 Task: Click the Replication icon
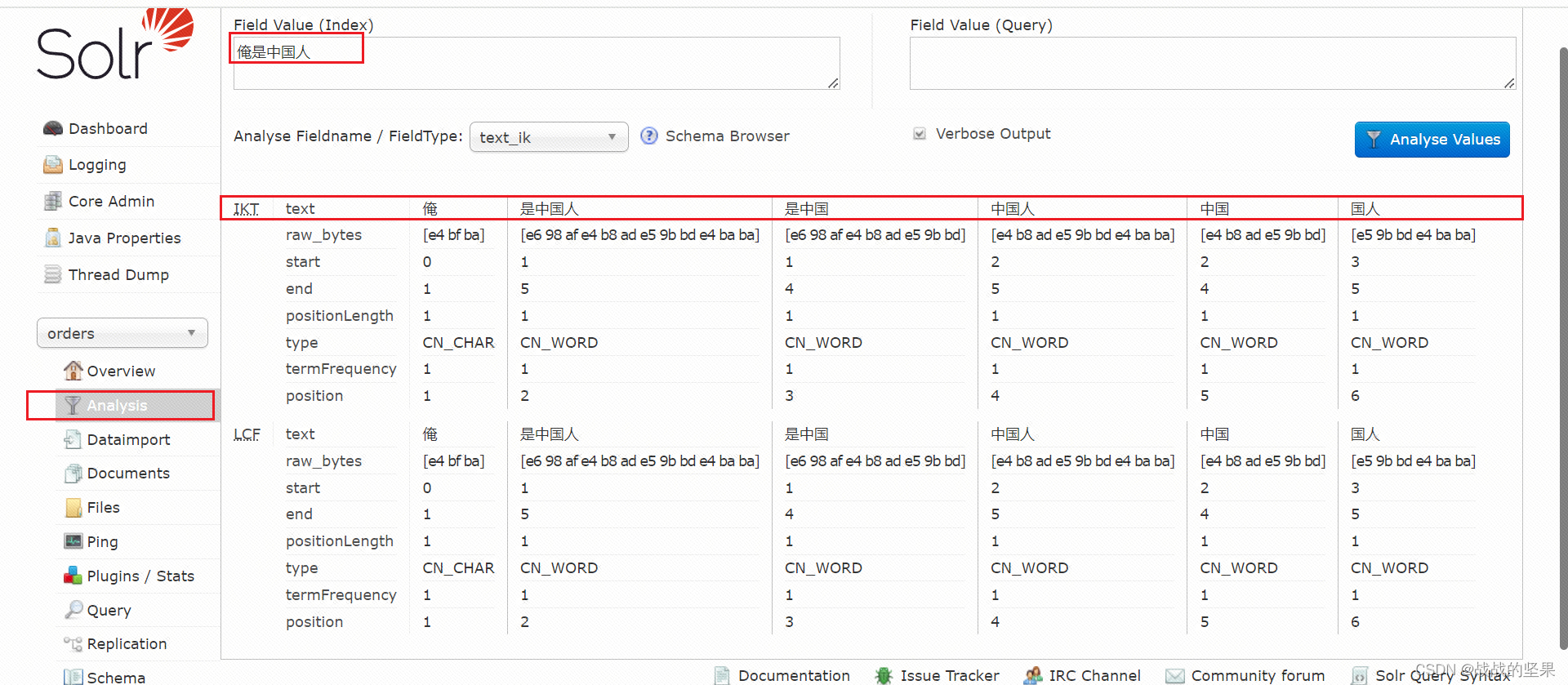[x=73, y=644]
